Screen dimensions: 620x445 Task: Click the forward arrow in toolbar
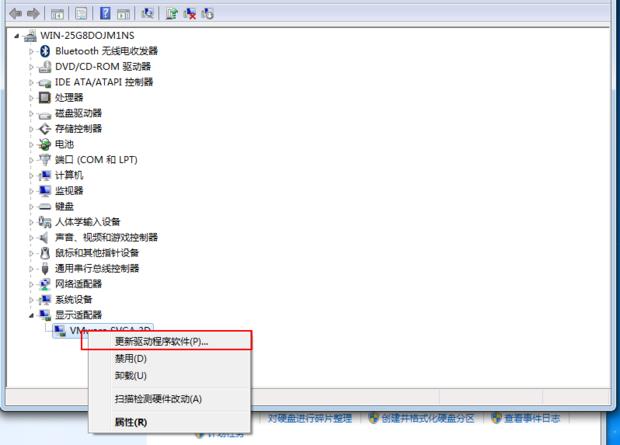click(x=33, y=14)
